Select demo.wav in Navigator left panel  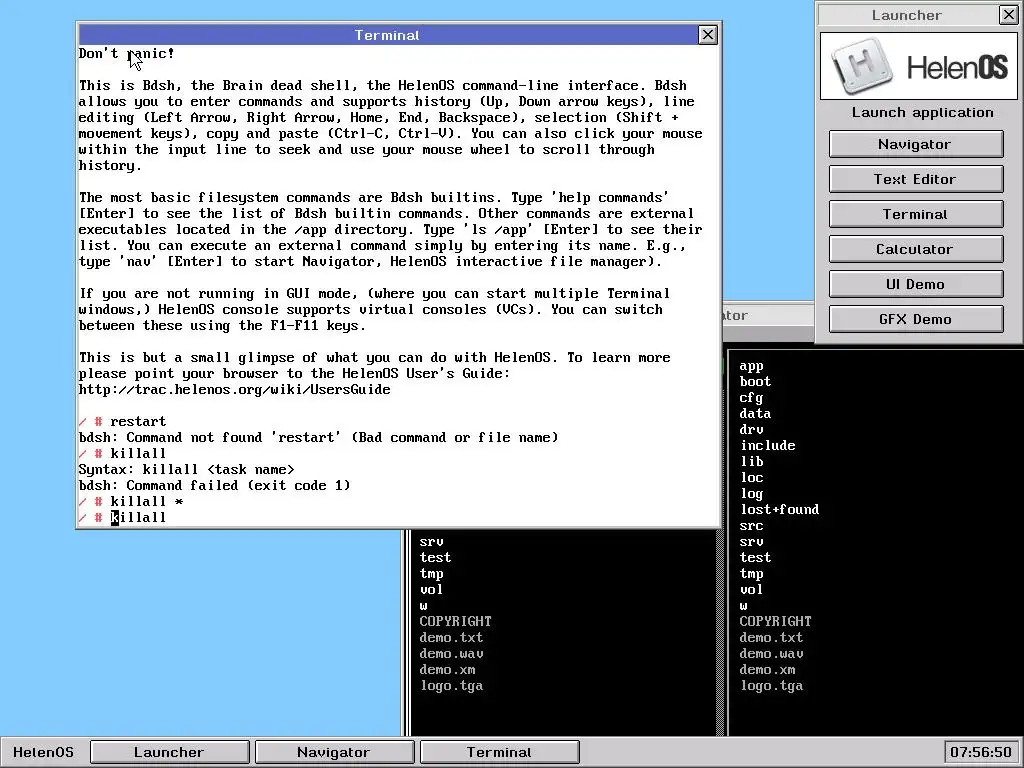(451, 654)
